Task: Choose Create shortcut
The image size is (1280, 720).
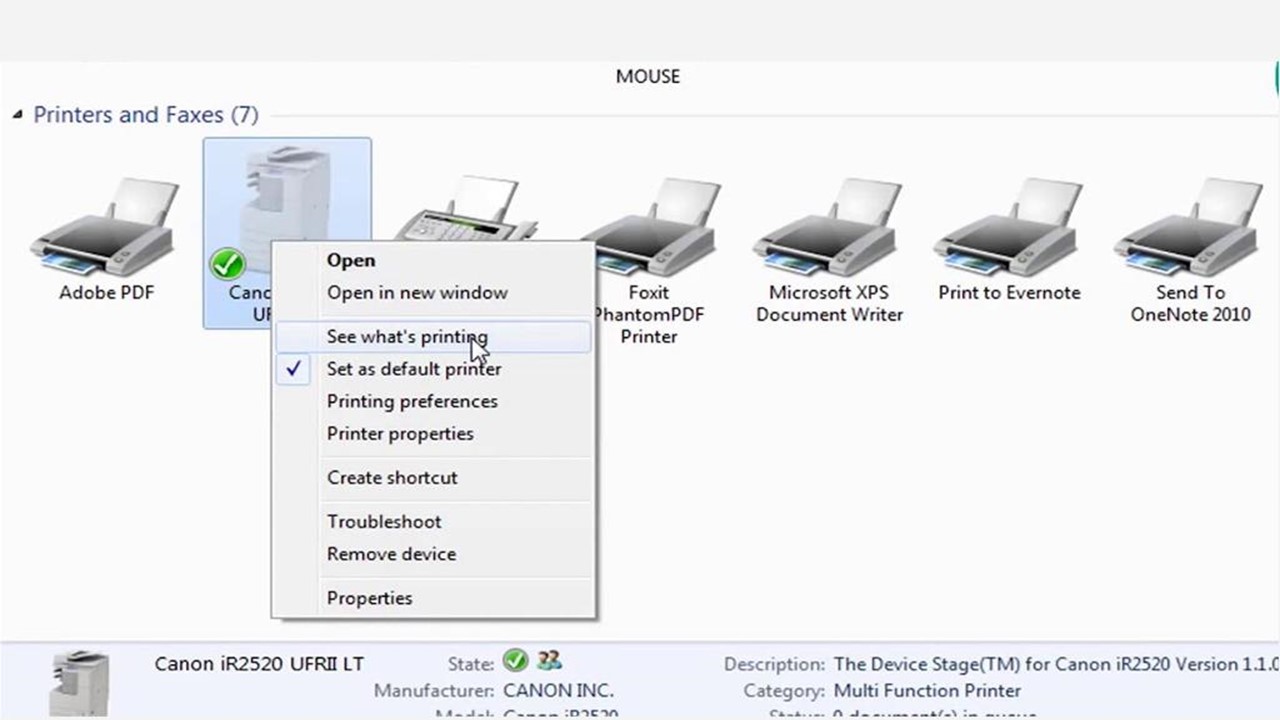Action: point(392,477)
